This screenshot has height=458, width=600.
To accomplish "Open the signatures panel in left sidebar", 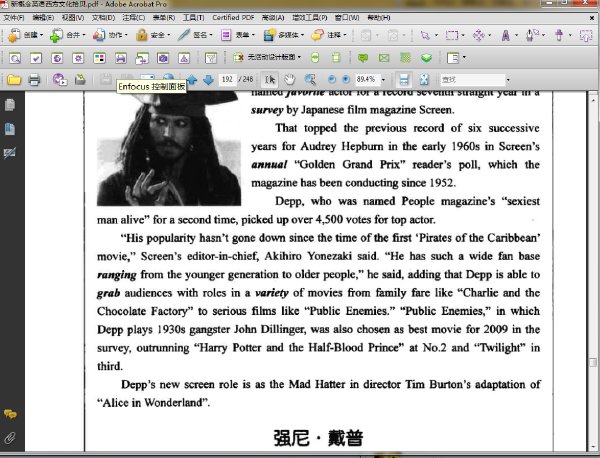I will click(10, 153).
